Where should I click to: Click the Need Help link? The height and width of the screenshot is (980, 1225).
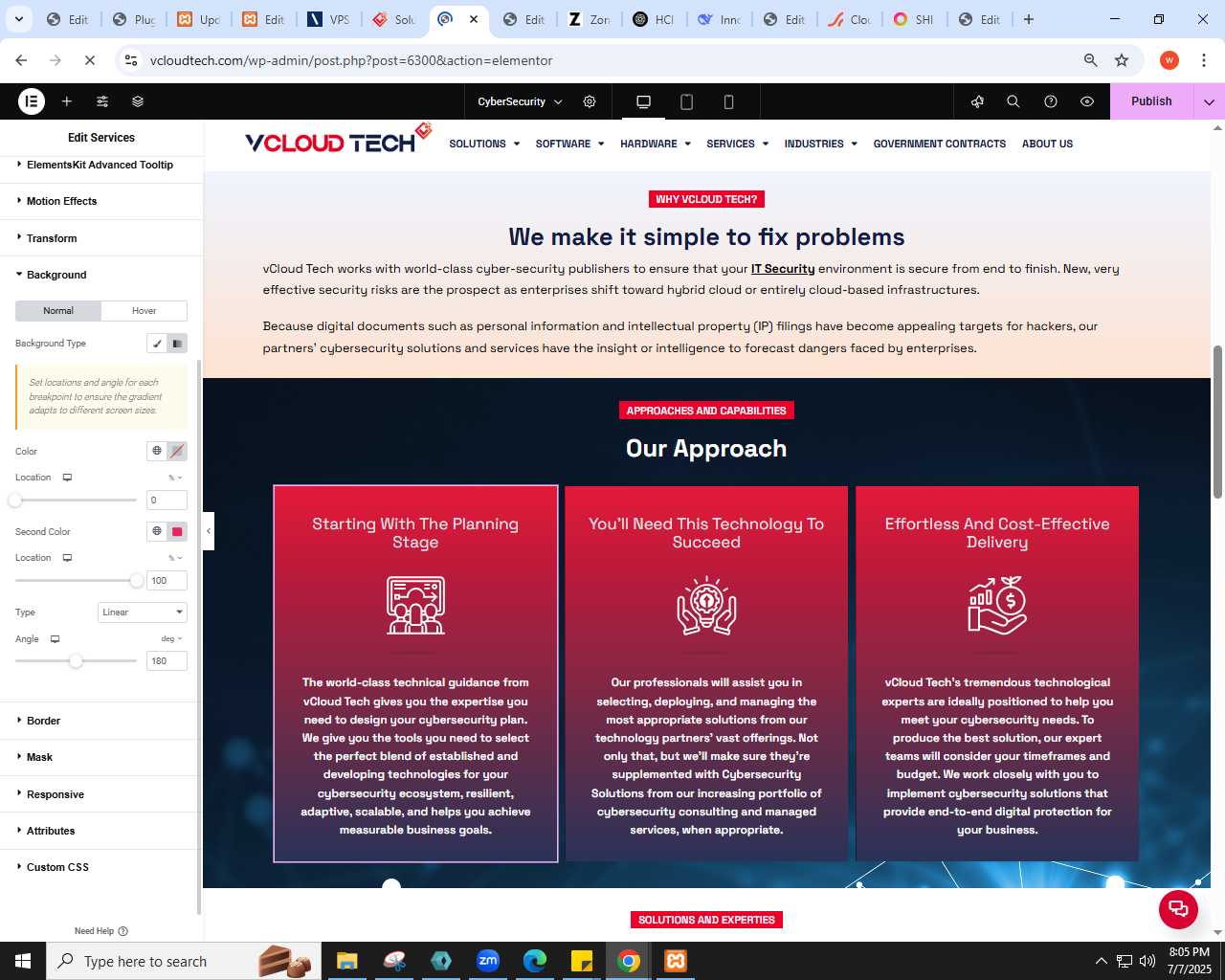[100, 931]
